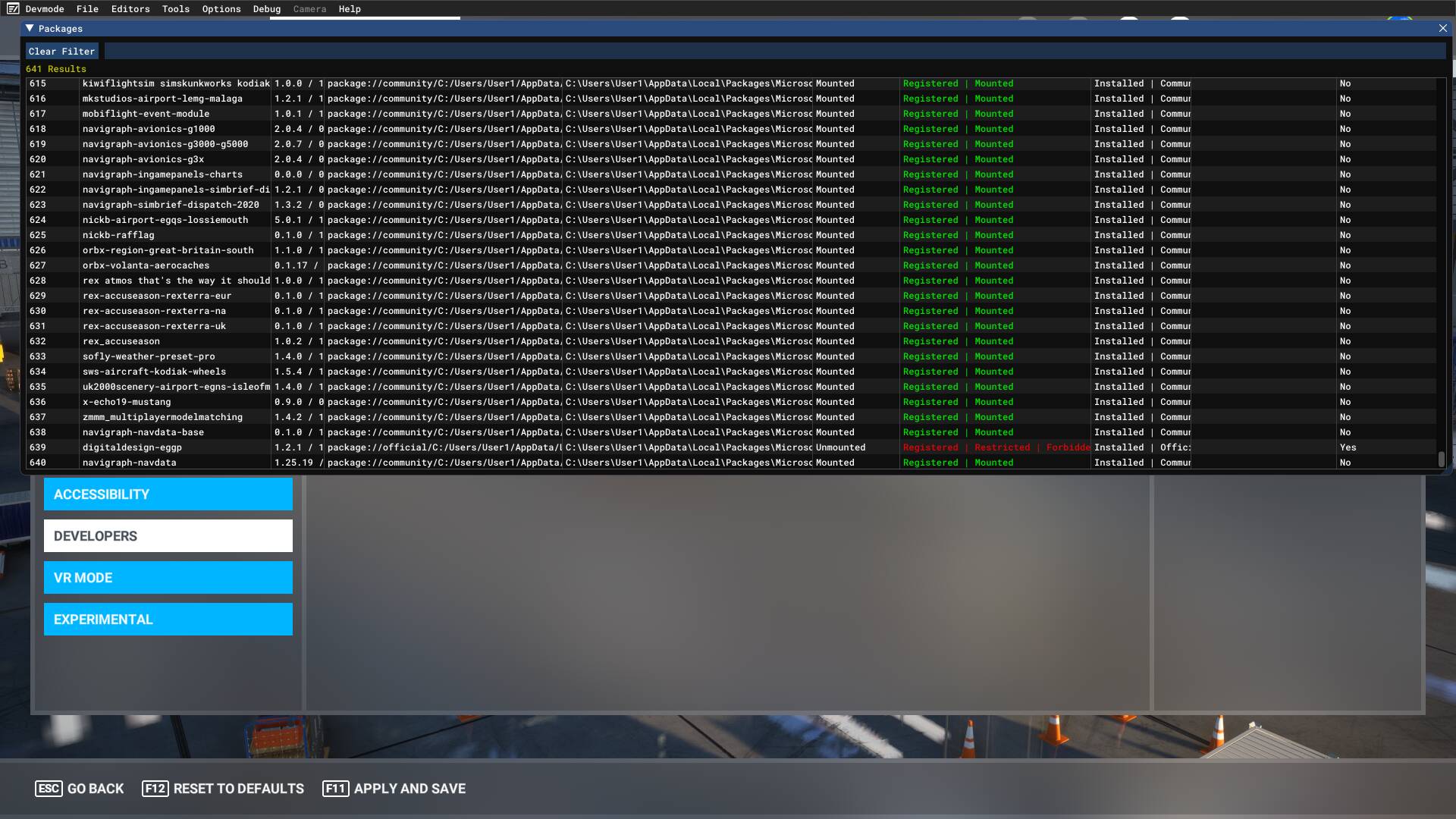The height and width of the screenshot is (819, 1456).
Task: Select the VR Mode options category
Action: pyautogui.click(x=168, y=578)
